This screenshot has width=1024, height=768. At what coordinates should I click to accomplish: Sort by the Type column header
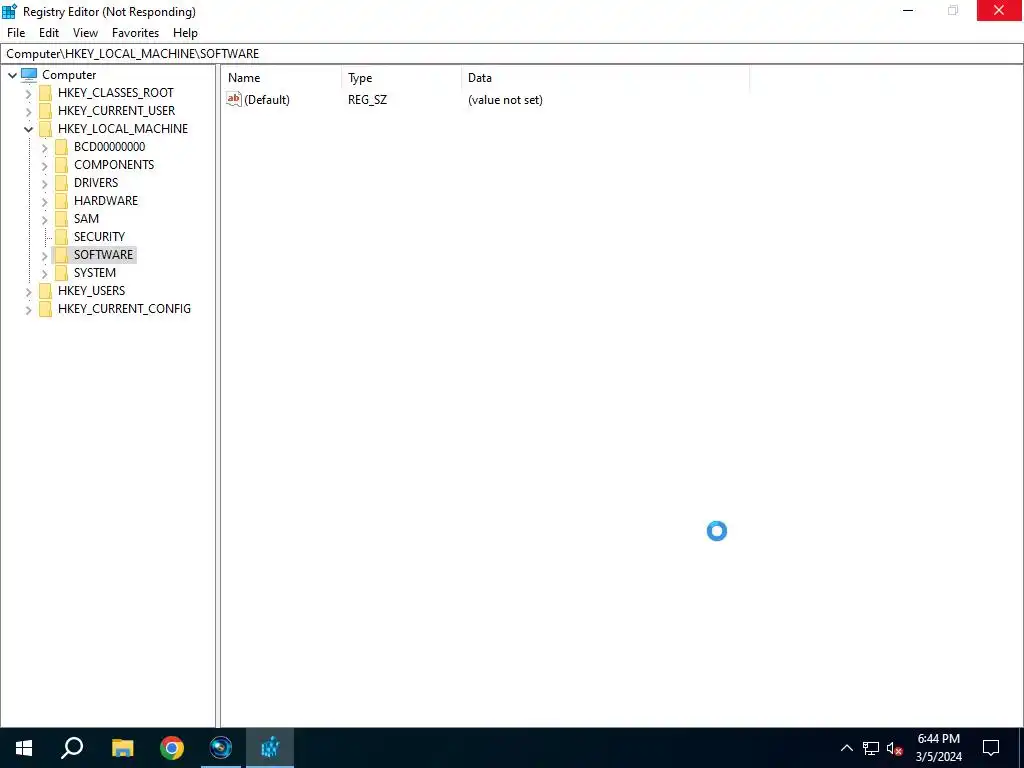pyautogui.click(x=402, y=78)
